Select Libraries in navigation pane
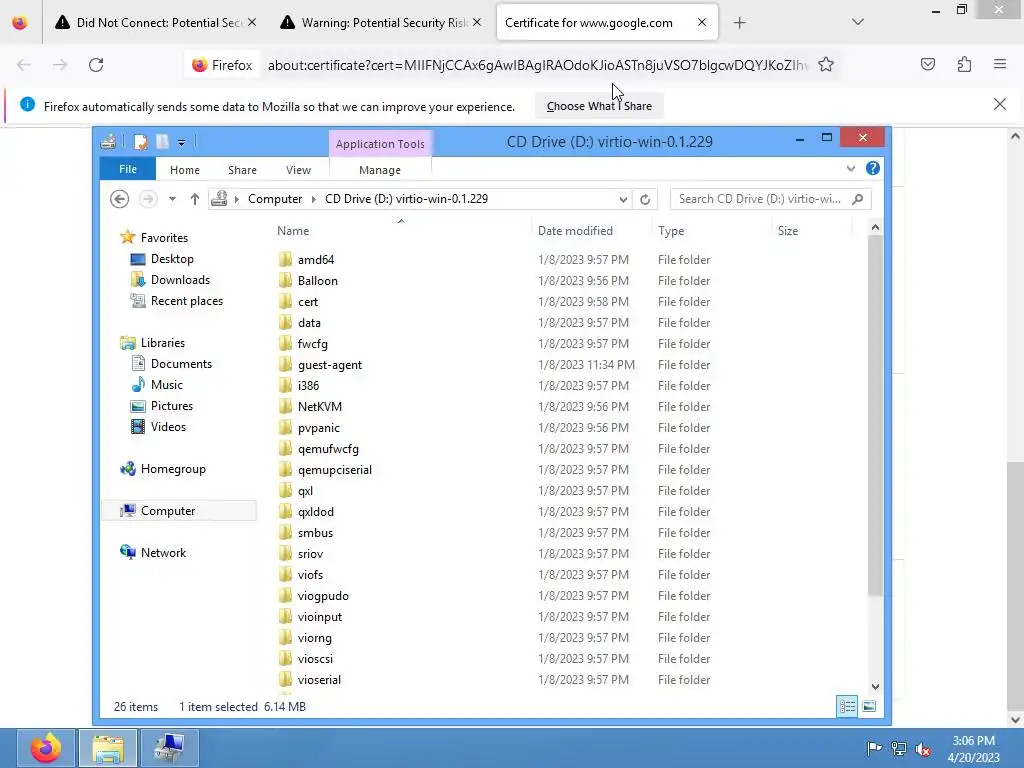Image resolution: width=1024 pixels, height=768 pixels. pyautogui.click(x=163, y=342)
